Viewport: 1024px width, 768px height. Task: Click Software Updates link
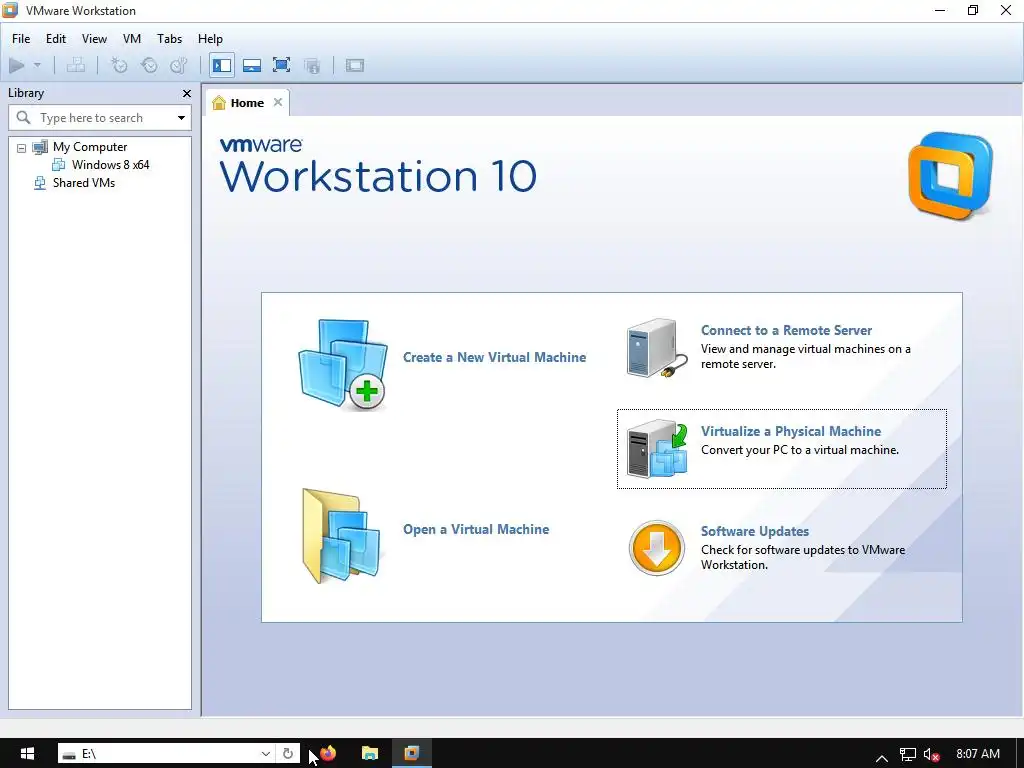tap(755, 531)
